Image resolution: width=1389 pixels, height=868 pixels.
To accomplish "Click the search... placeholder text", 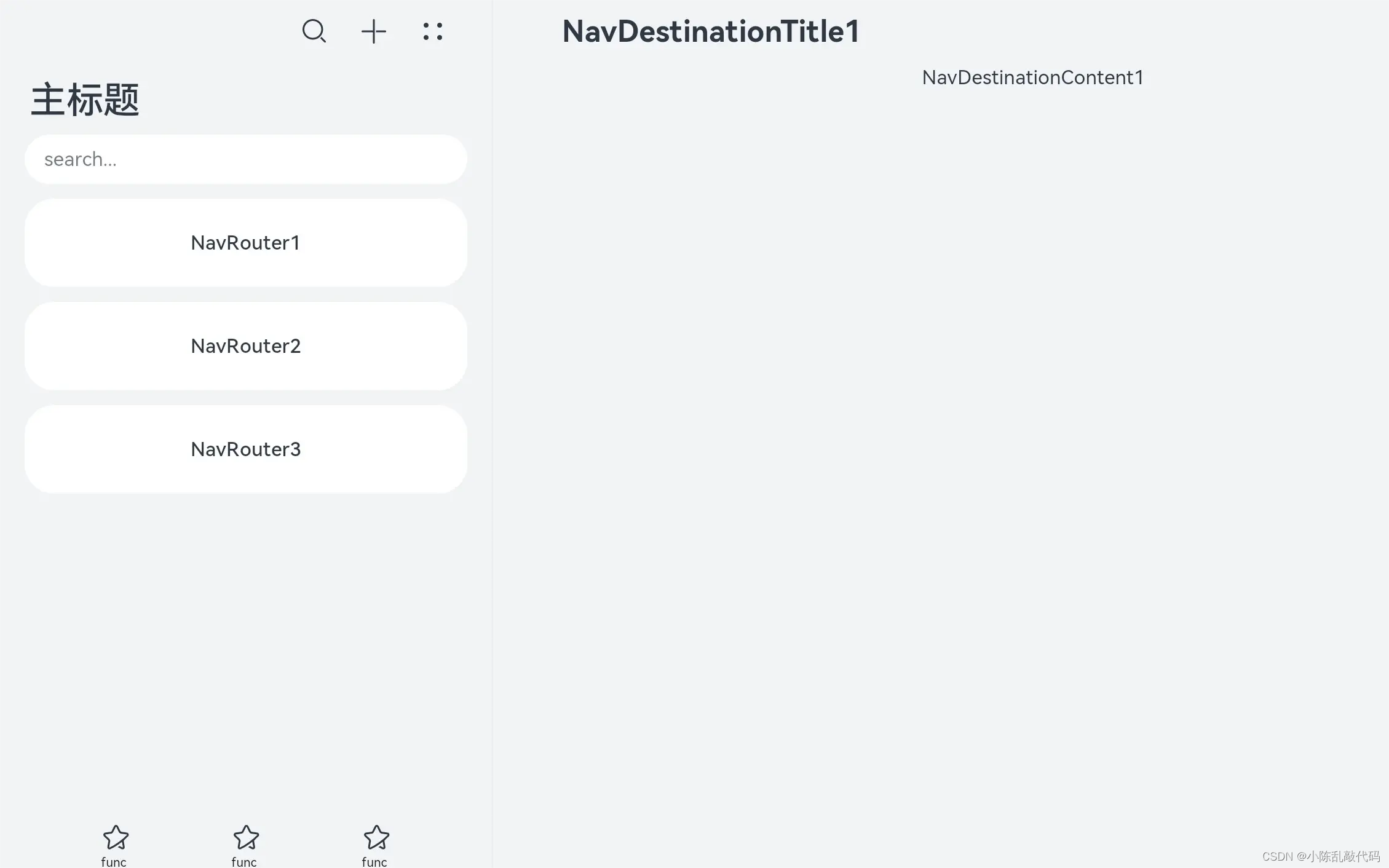I will pyautogui.click(x=80, y=159).
